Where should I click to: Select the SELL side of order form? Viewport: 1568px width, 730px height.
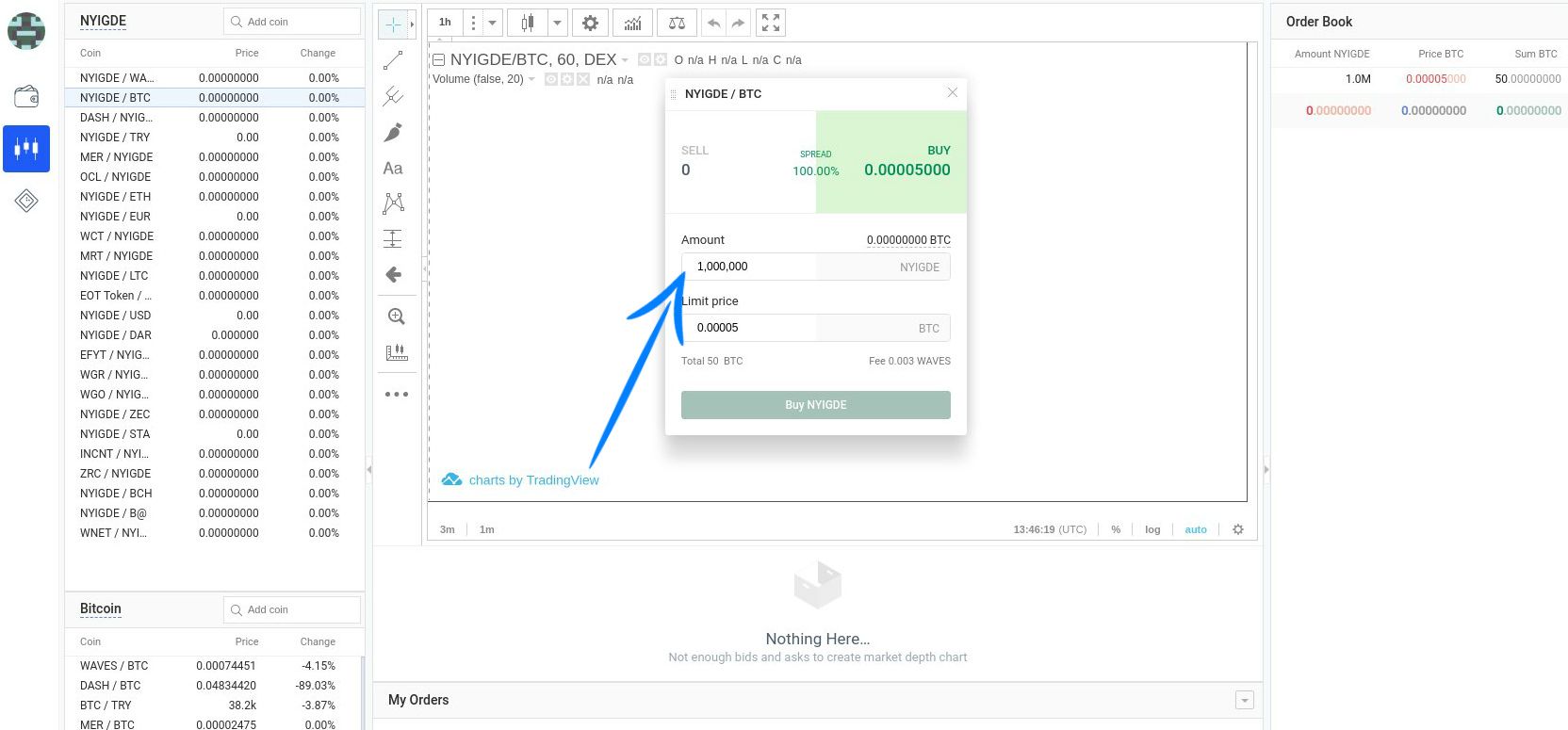[x=741, y=162]
